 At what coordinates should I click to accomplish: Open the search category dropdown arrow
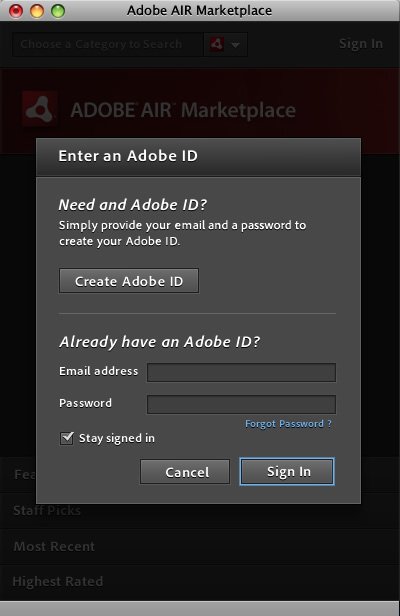coord(235,45)
